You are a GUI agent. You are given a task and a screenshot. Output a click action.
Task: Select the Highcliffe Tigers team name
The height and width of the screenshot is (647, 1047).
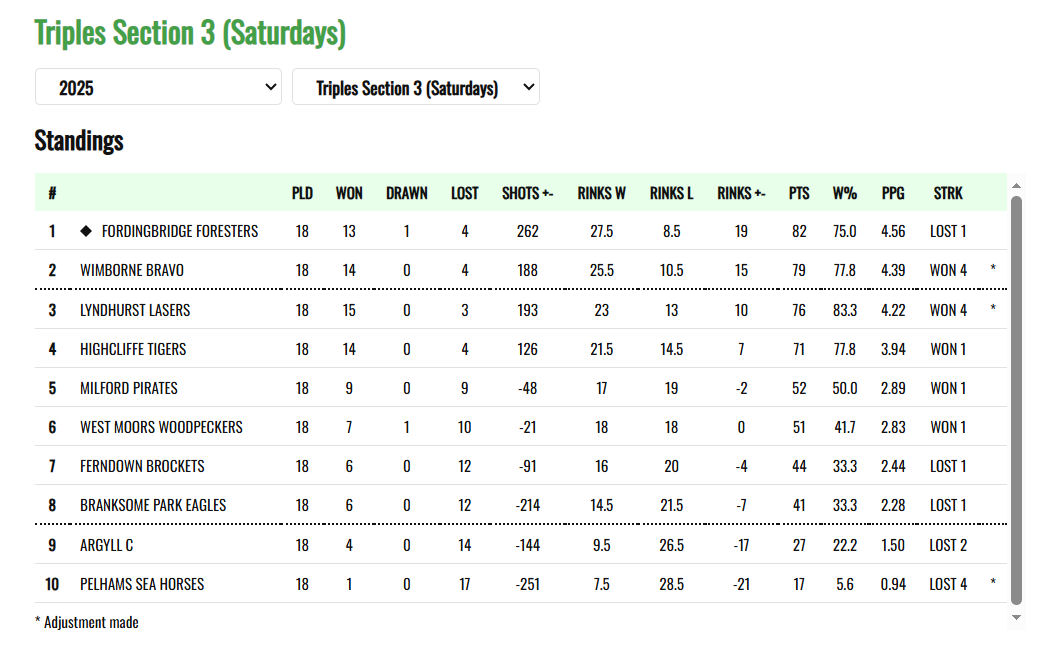[133, 349]
